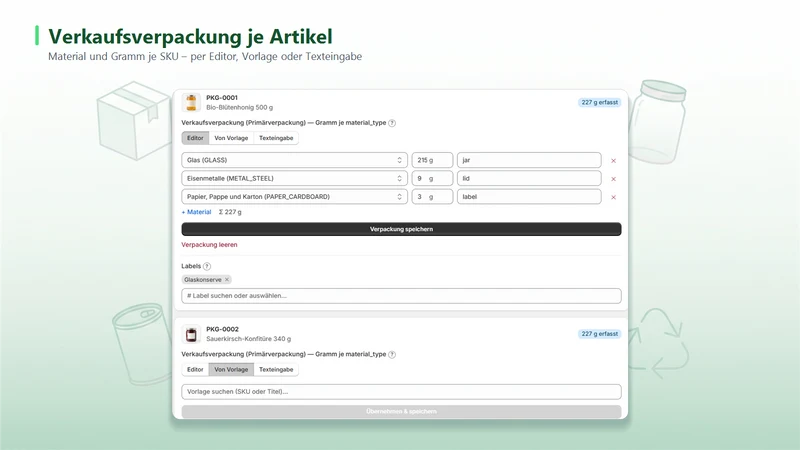
Task: Click the 'lid' component field
Action: tap(529, 179)
